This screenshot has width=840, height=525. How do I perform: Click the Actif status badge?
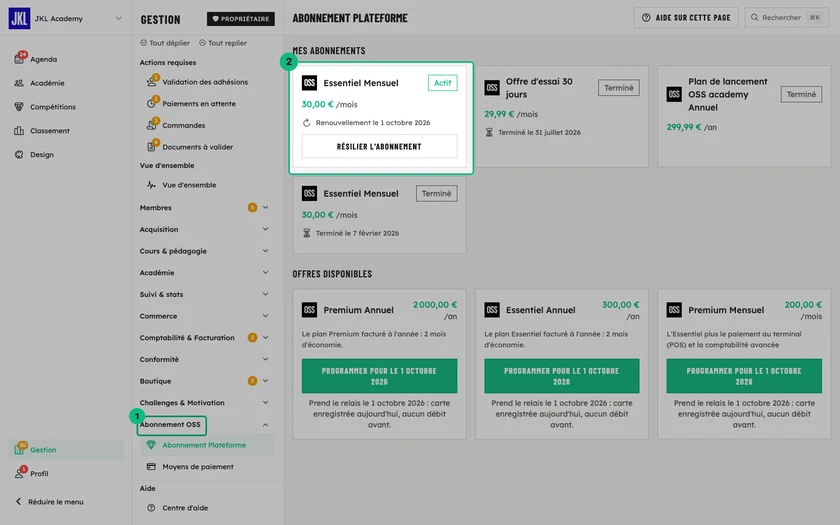coord(442,83)
